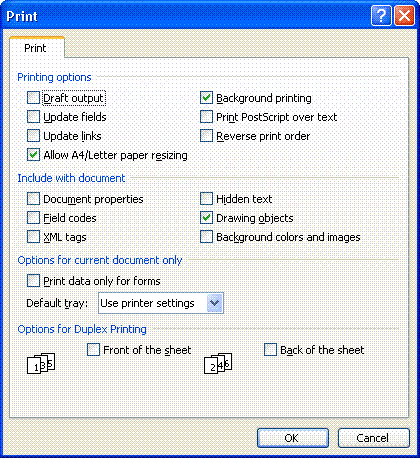Check Hidden text option
The image size is (420, 459).
click(x=206, y=199)
